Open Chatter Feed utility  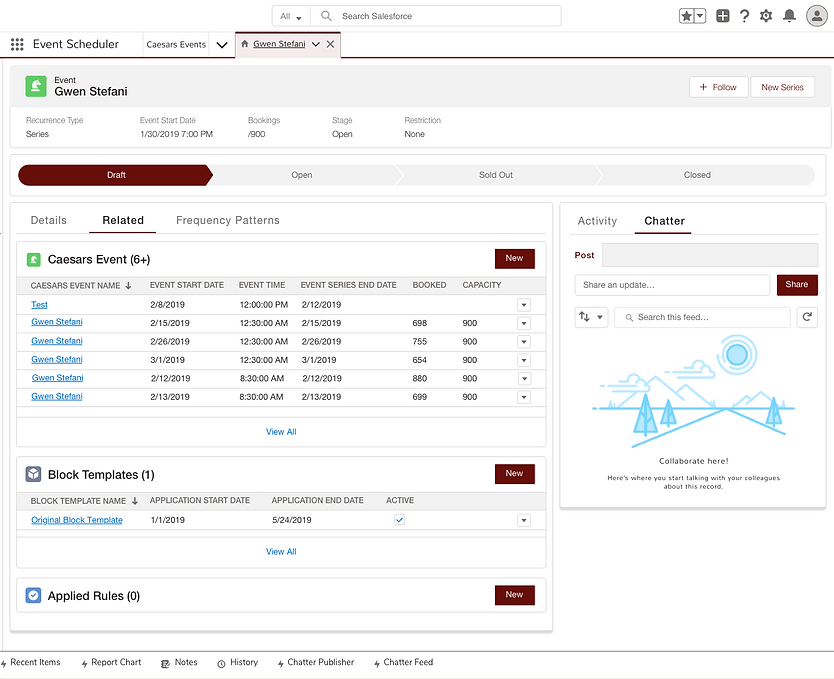404,663
